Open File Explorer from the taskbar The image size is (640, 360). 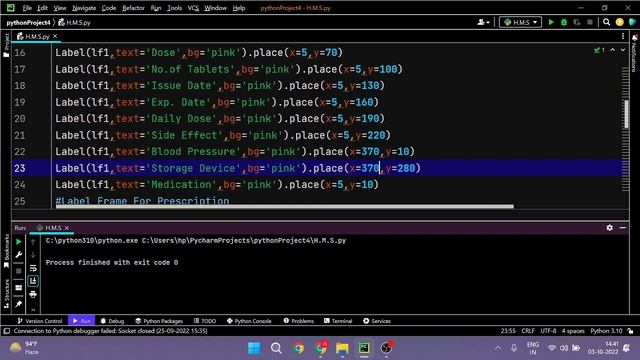click(x=342, y=348)
